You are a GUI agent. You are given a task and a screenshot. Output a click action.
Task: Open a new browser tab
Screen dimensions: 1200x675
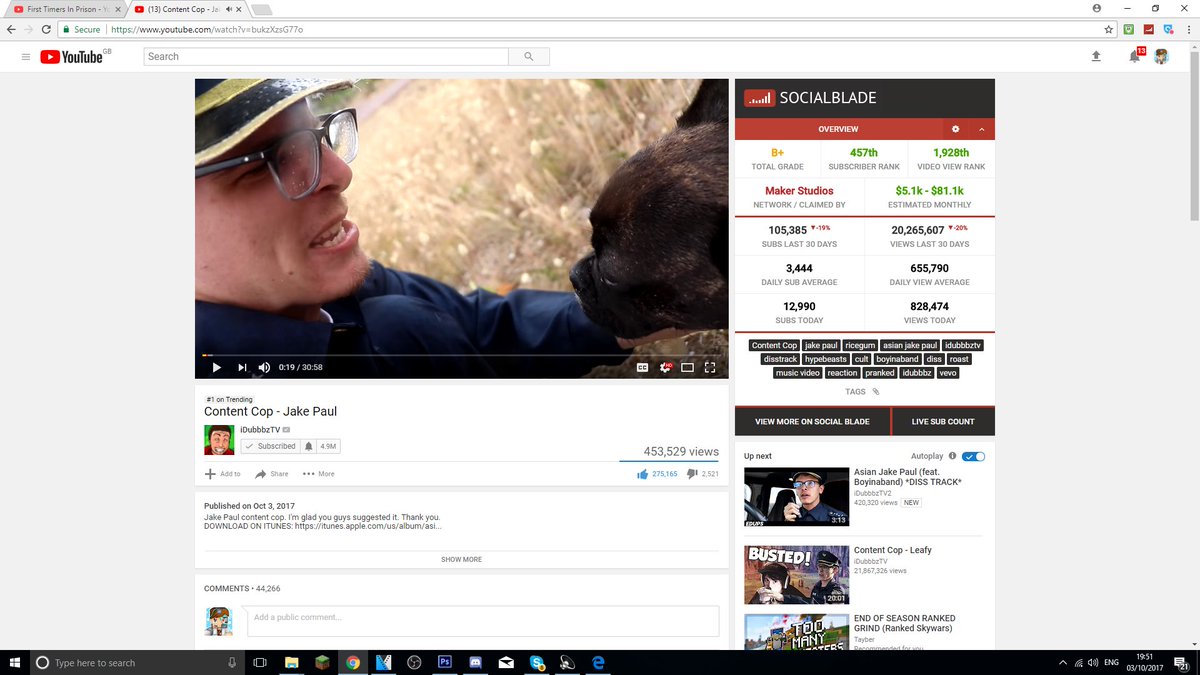click(x=261, y=10)
